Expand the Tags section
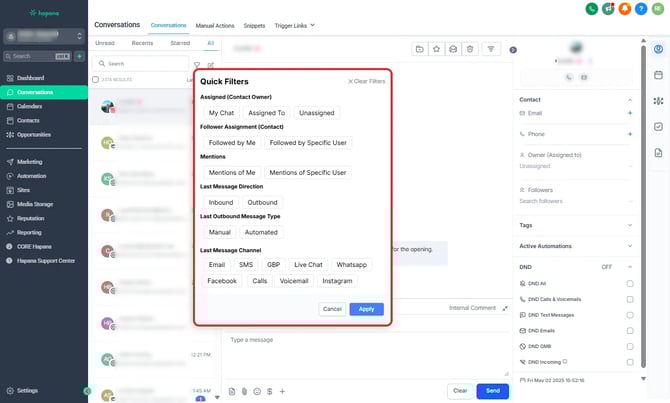This screenshot has height=403, width=670. [629, 225]
